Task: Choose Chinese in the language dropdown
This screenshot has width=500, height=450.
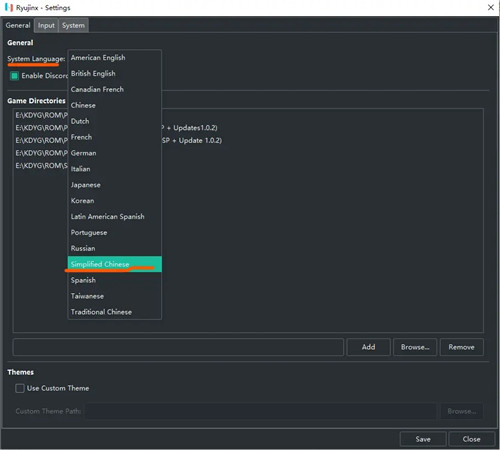Action: point(115,105)
